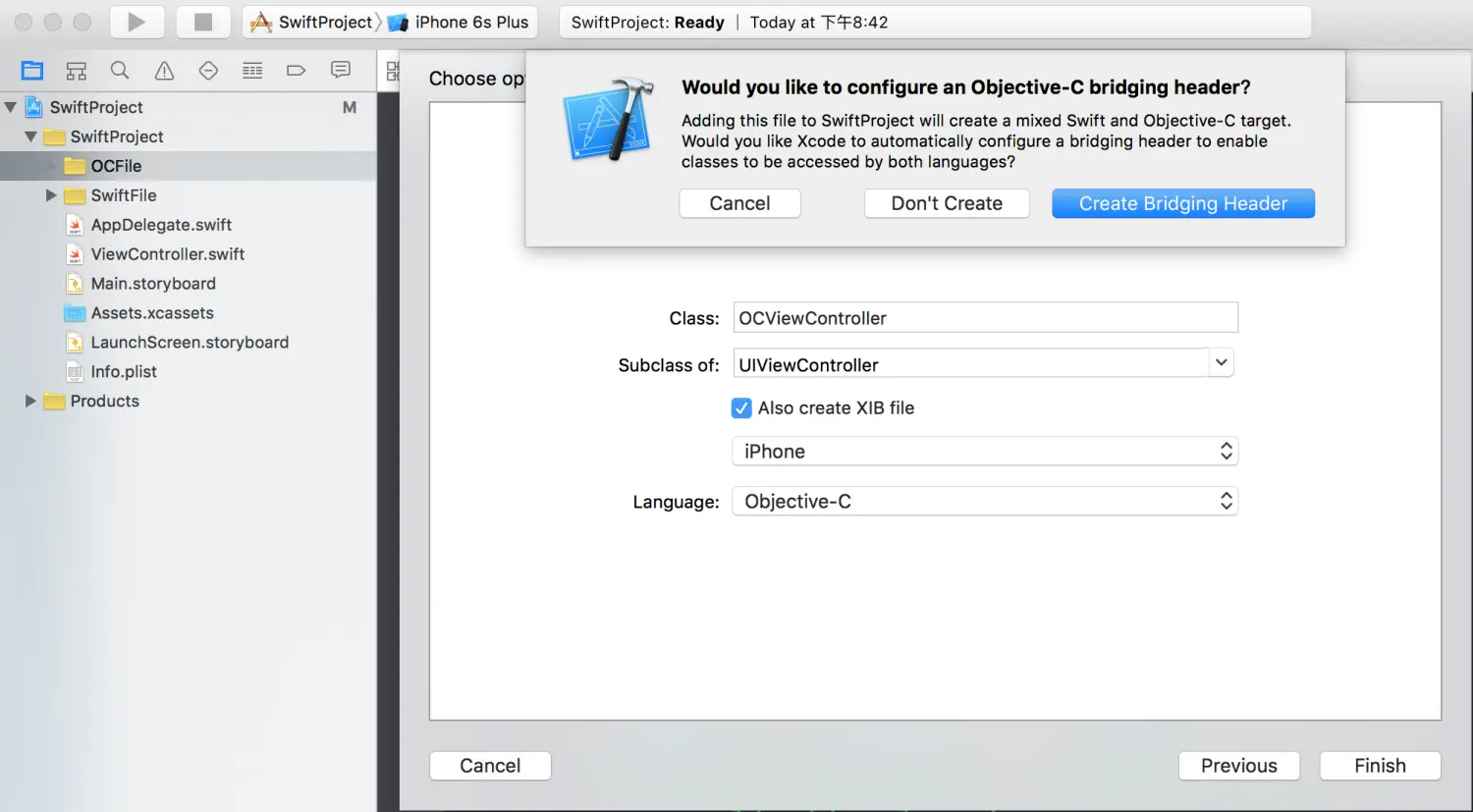Click the AppDelegate.swift file icon
Image resolution: width=1473 pixels, height=812 pixels.
tap(75, 225)
